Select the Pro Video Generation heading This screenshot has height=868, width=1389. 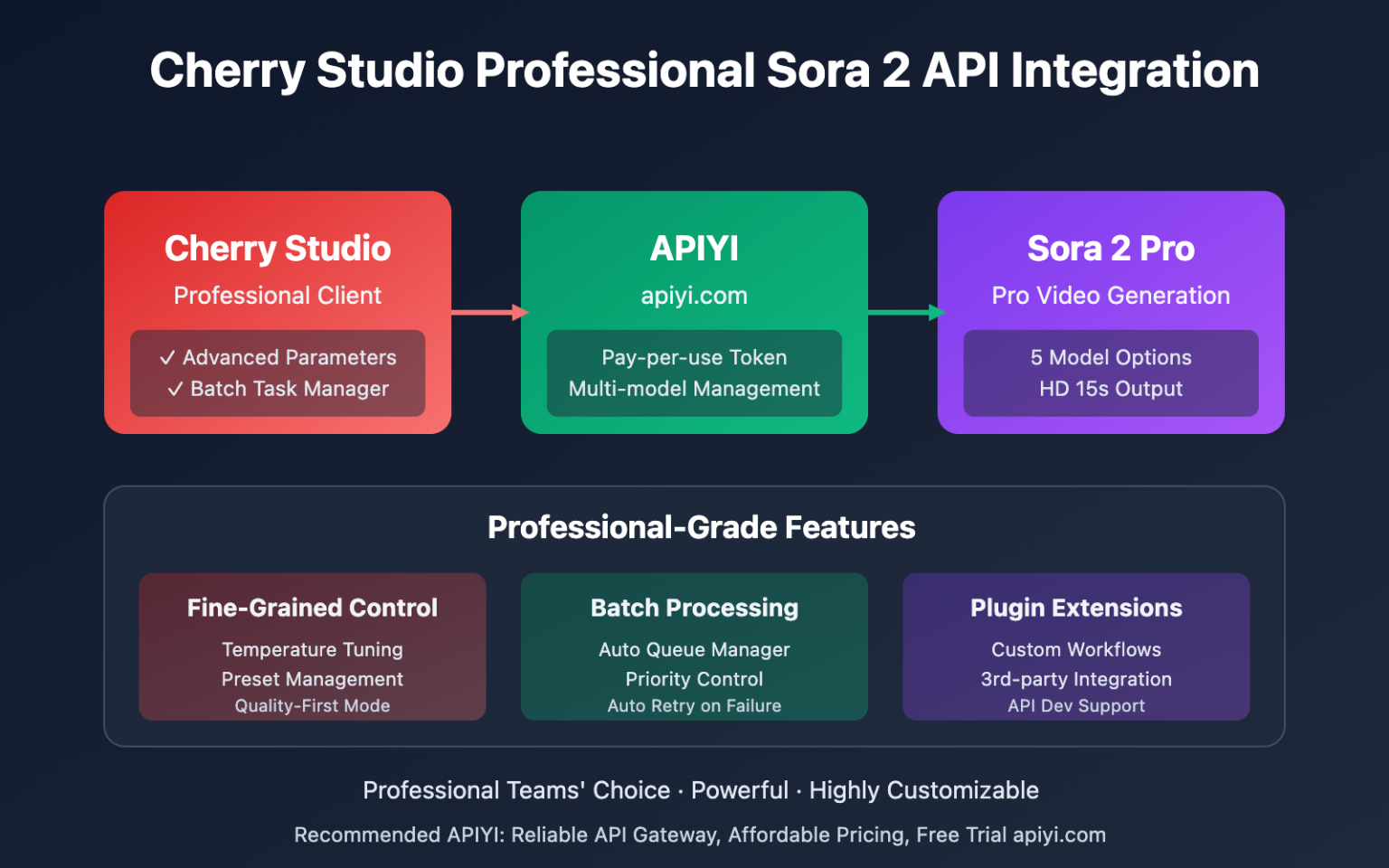pyautogui.click(x=1110, y=295)
